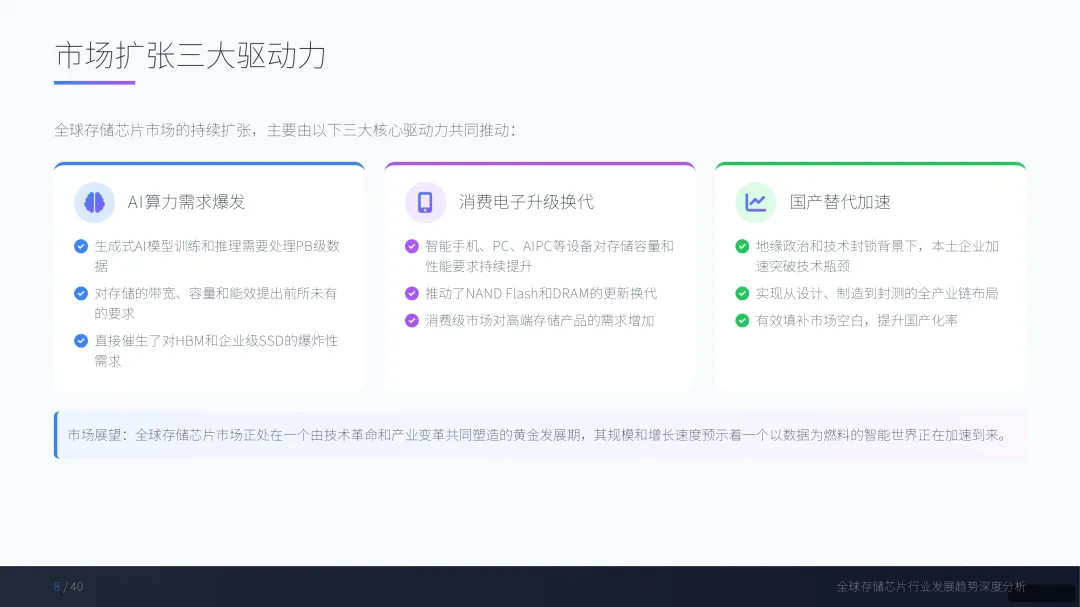Click the brain icon beside AI算力需求爆发
The width and height of the screenshot is (1080, 607).
[x=94, y=202]
